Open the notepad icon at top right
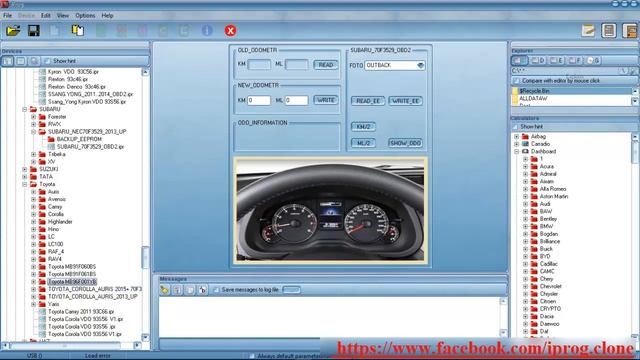The width and height of the screenshot is (640, 360). click(x=588, y=31)
